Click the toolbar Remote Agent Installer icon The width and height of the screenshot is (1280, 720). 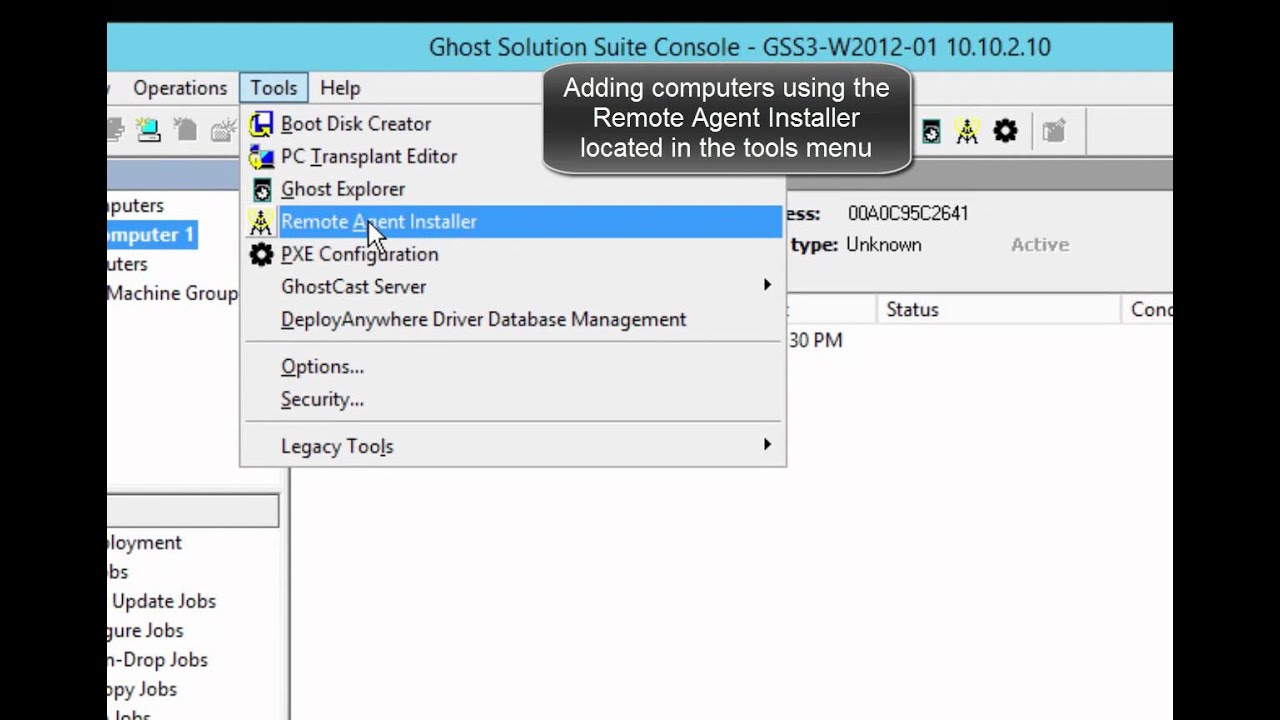click(967, 131)
